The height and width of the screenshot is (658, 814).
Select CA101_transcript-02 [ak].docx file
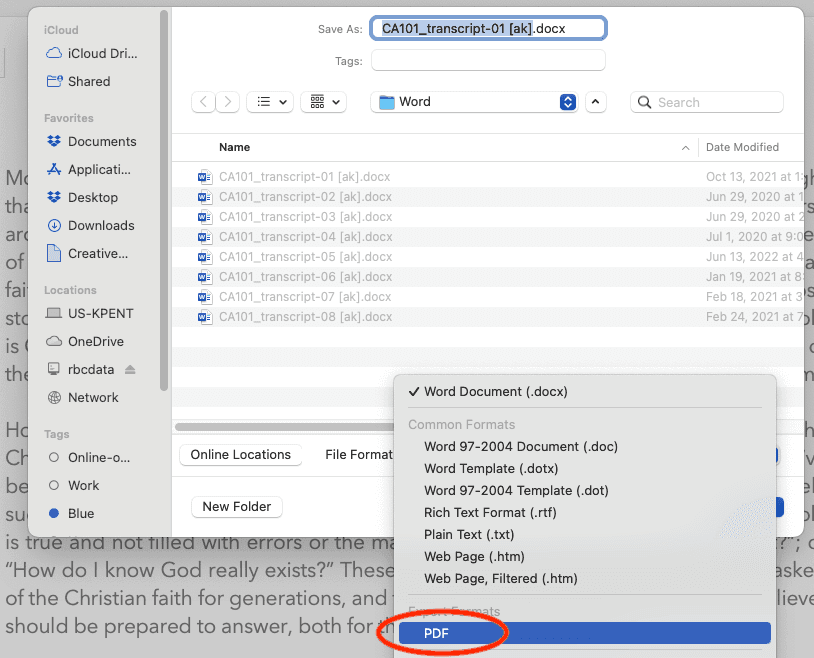click(488, 197)
